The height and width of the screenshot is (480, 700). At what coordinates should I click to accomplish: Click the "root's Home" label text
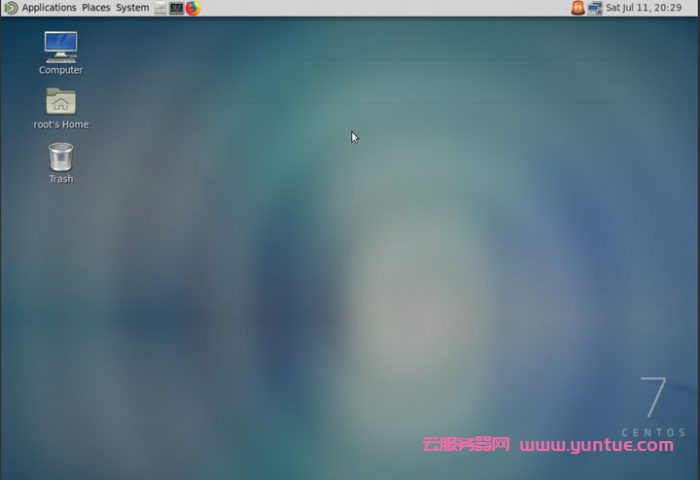(x=61, y=125)
